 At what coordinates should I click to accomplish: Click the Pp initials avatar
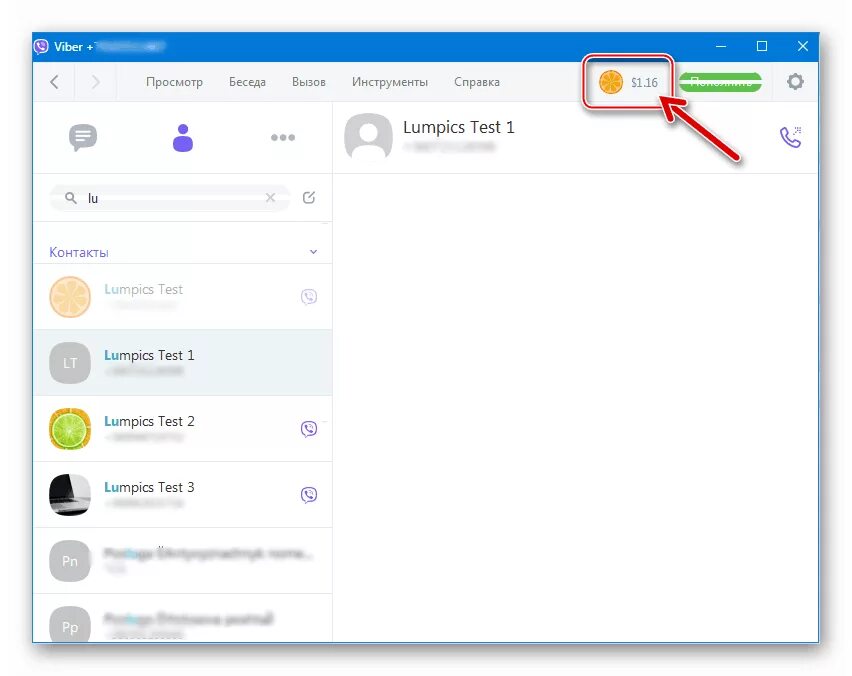70,625
